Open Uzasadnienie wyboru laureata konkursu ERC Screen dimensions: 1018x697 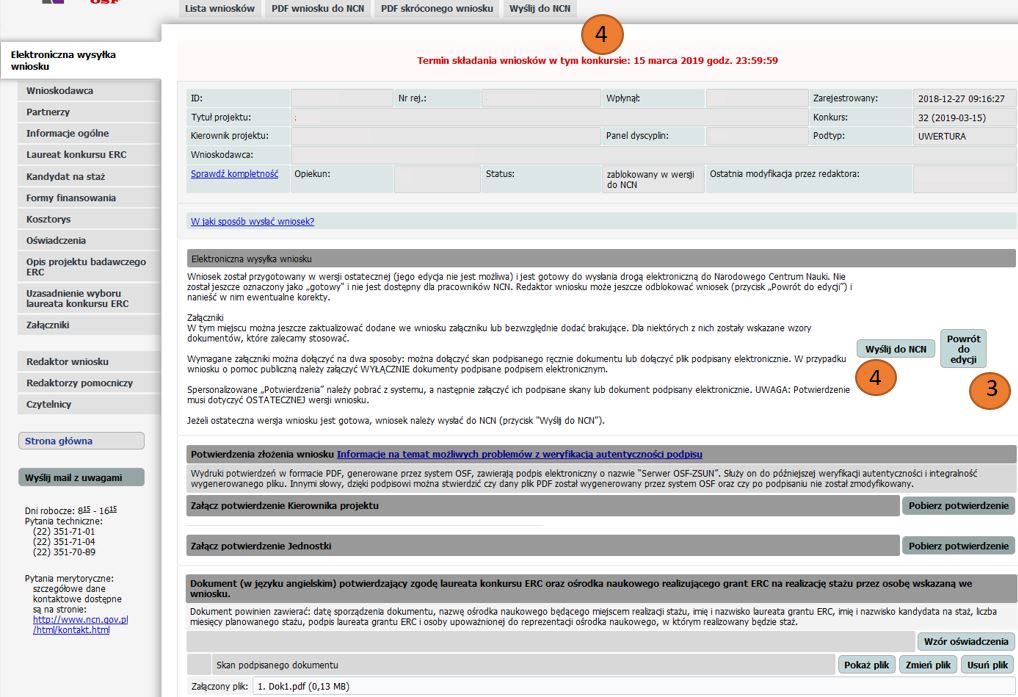point(89,299)
